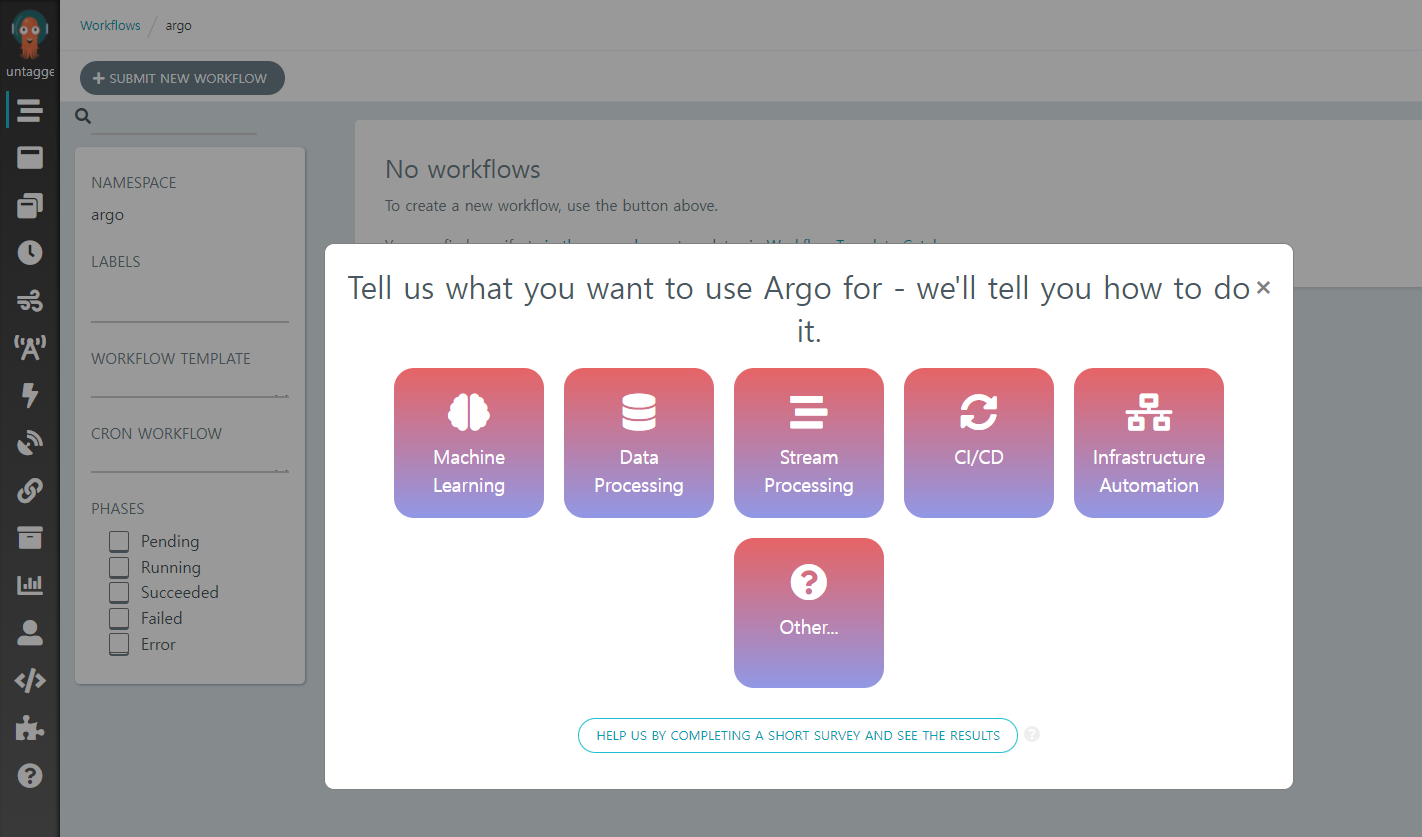Toggle the Failed phase checkbox
The width and height of the screenshot is (1422, 837).
(119, 618)
